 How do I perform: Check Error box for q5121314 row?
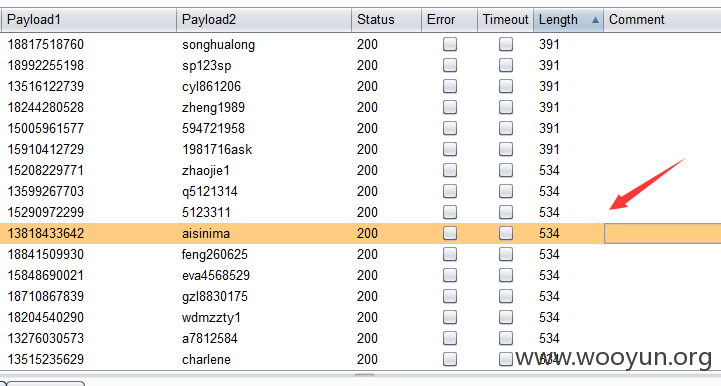450,191
